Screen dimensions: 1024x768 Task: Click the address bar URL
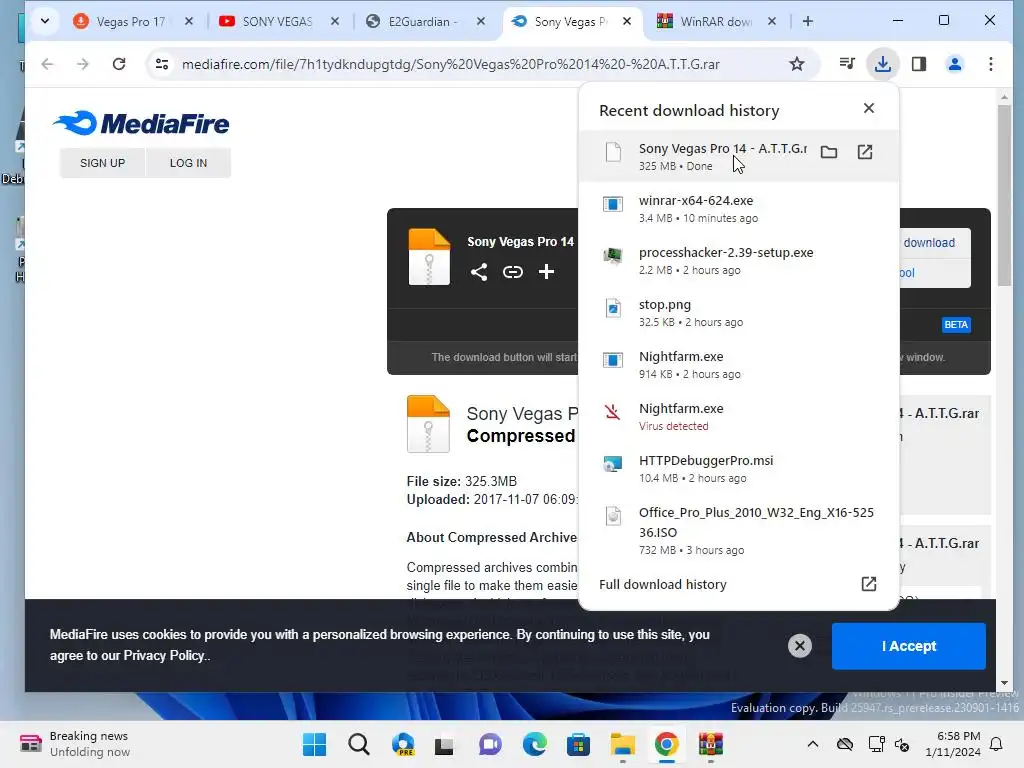(x=451, y=64)
